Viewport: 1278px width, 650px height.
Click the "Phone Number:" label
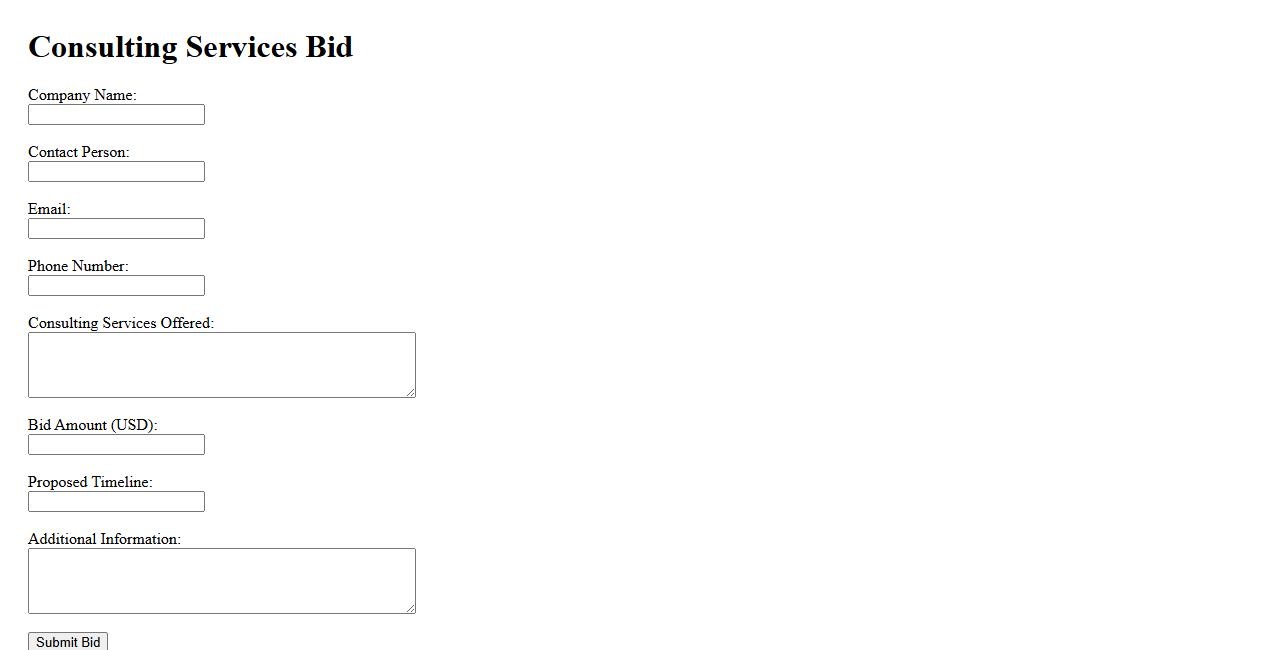78,266
